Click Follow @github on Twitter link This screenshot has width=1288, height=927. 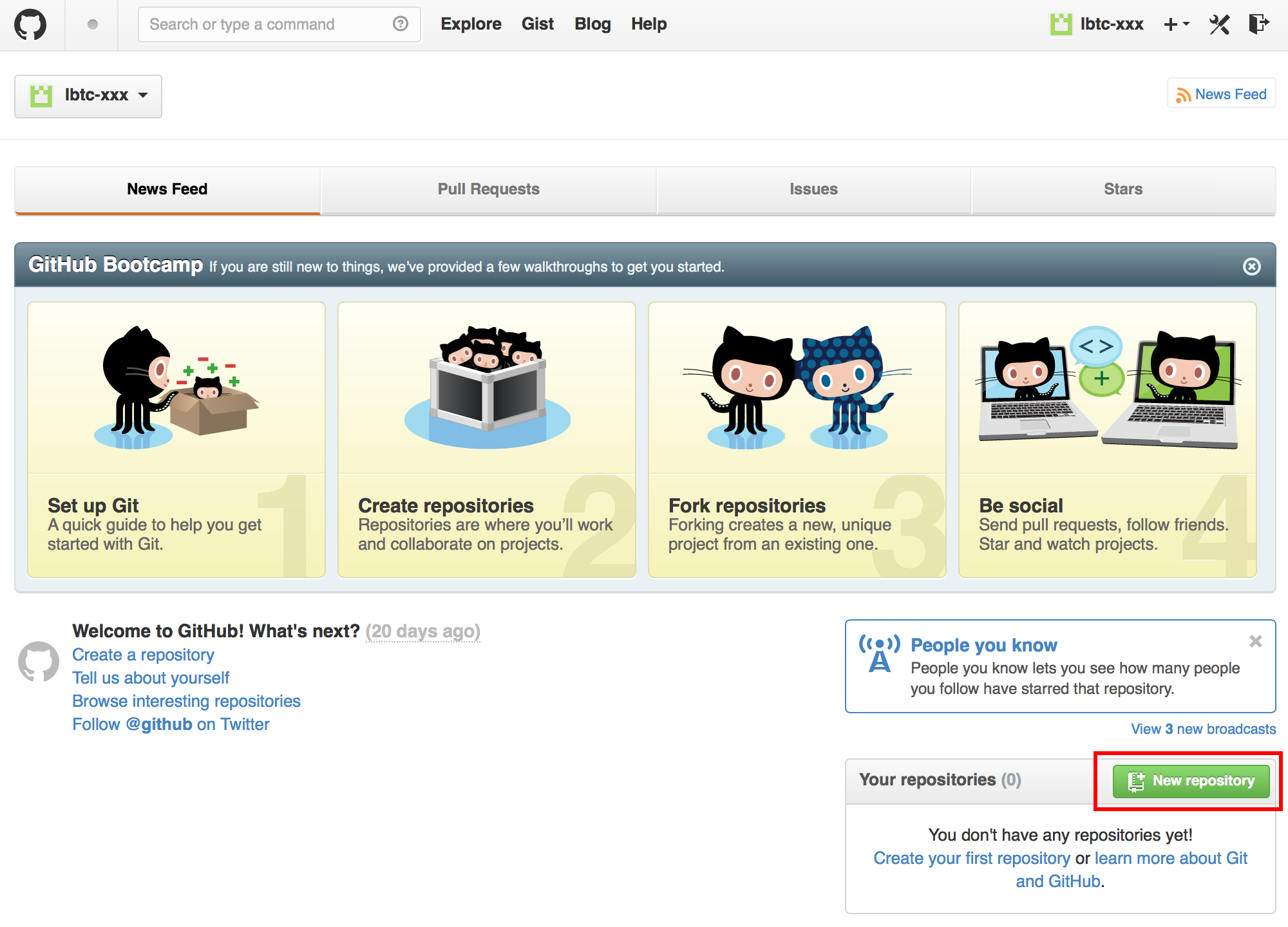coord(171,724)
